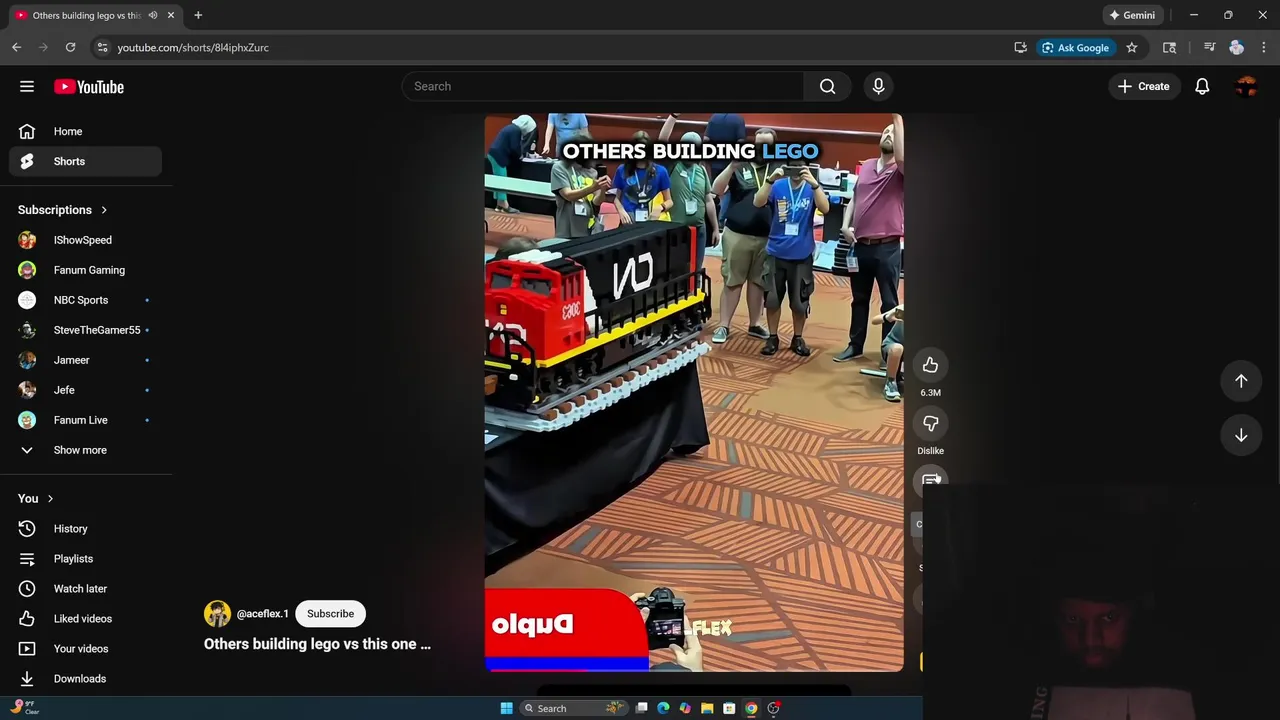Viewport: 1280px width, 720px height.
Task: Open a new browser tab
Action: tap(198, 15)
